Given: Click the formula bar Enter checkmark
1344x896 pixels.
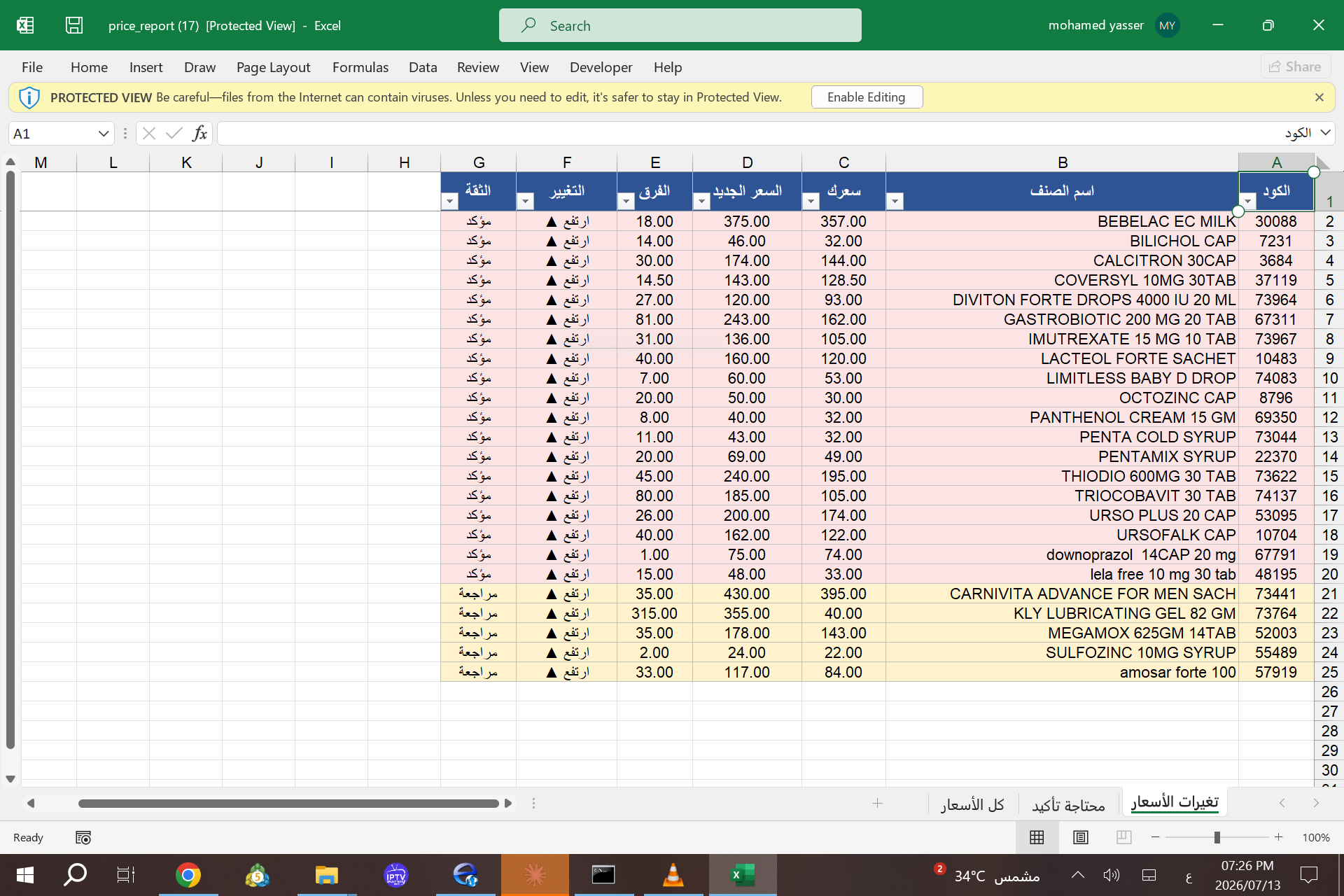Looking at the screenshot, I should tap(174, 133).
